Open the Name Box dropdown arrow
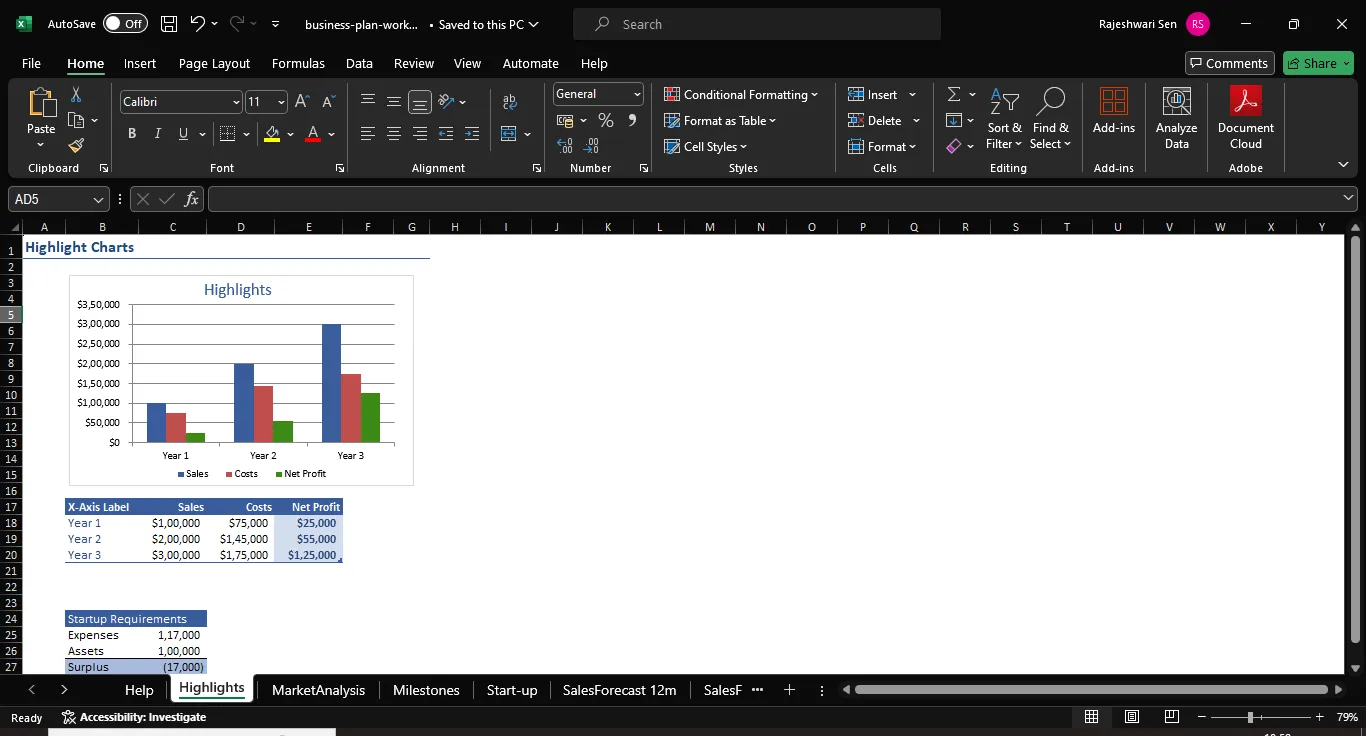Viewport: 1366px width, 736px height. tap(98, 200)
